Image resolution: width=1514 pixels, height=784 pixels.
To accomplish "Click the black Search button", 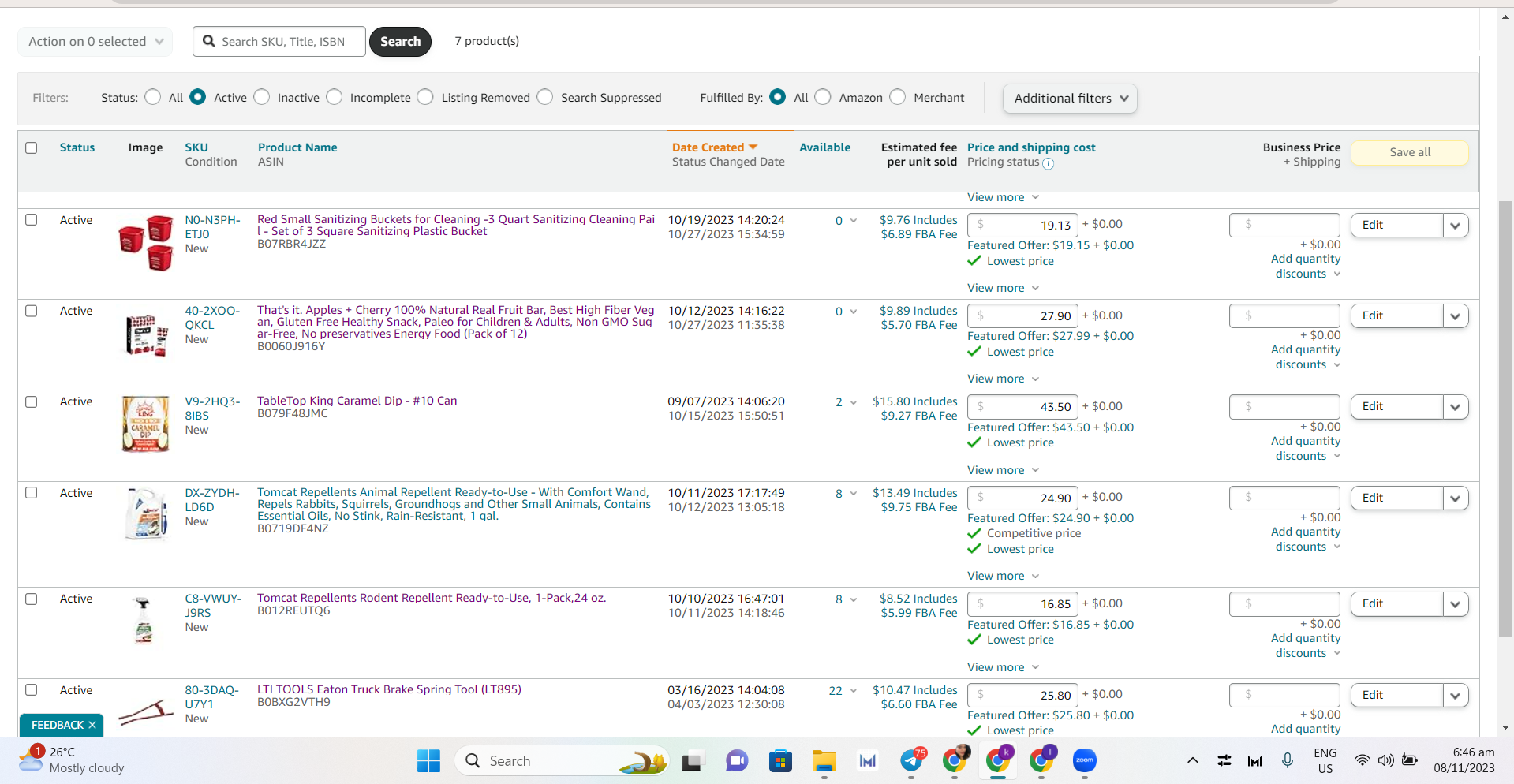I will 400,41.
